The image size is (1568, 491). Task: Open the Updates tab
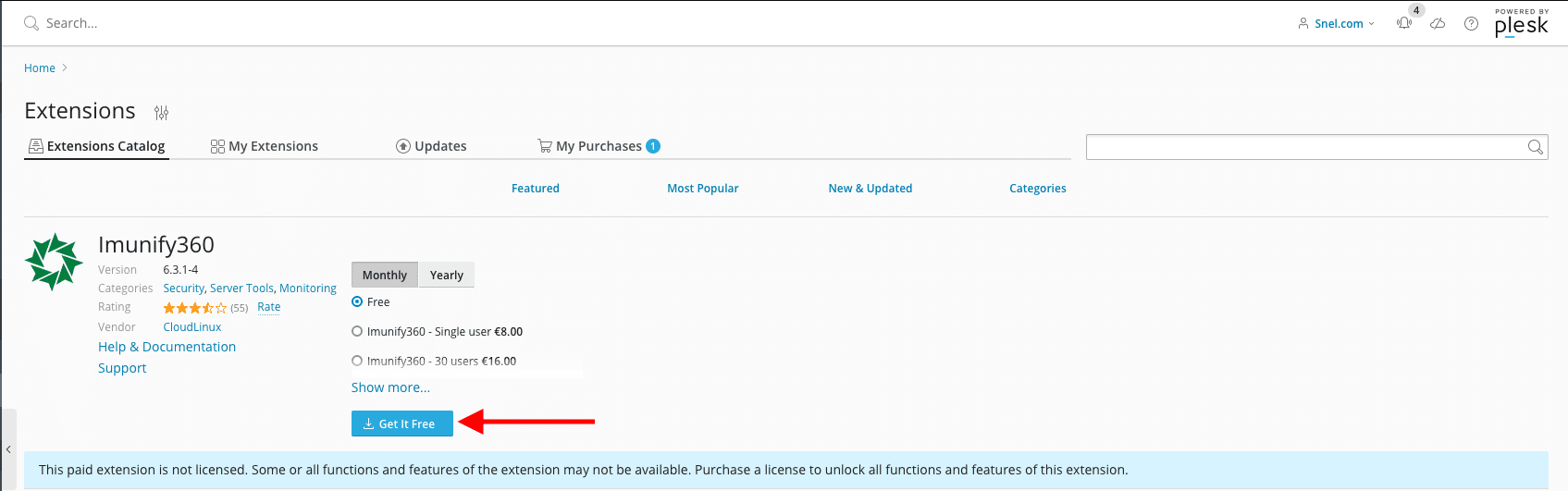coord(431,146)
